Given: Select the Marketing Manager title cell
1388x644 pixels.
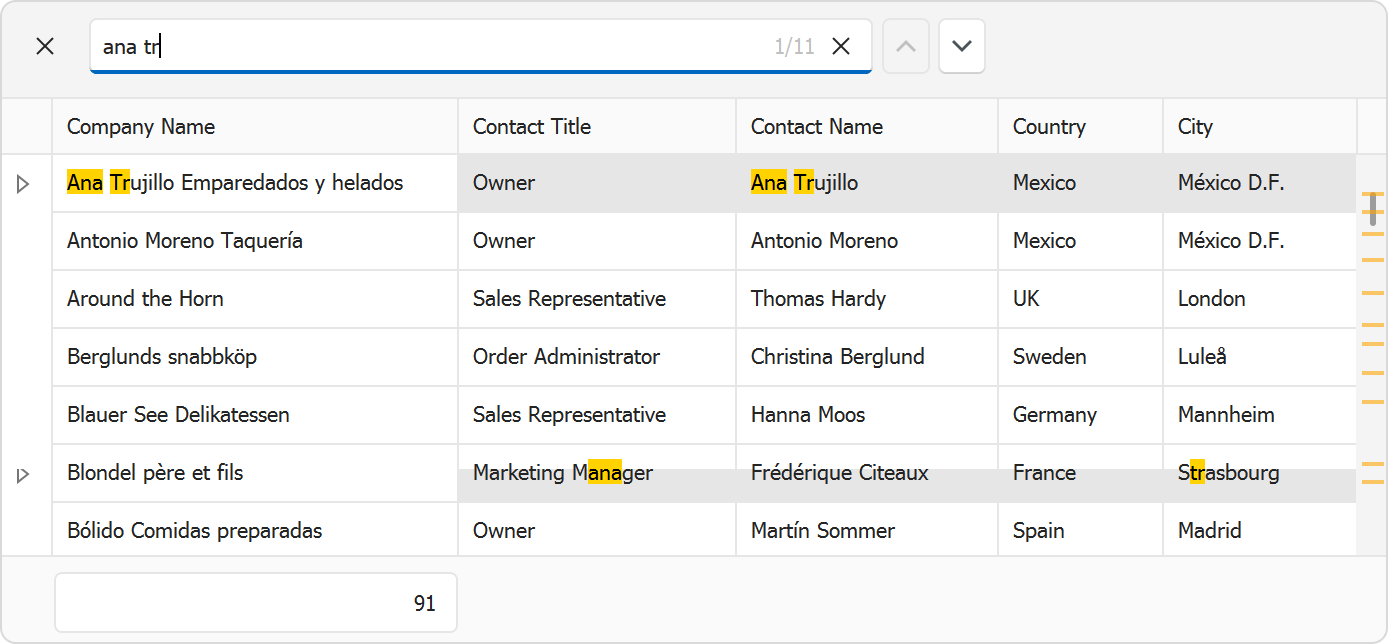Looking at the screenshot, I should point(596,473).
